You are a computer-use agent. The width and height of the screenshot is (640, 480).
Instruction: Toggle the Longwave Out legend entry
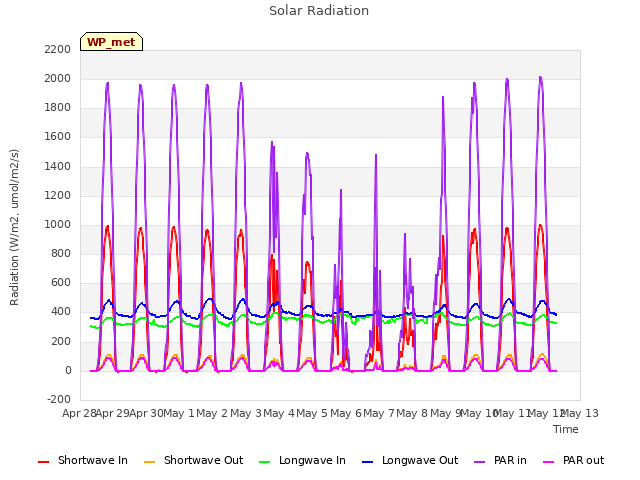click(x=410, y=460)
